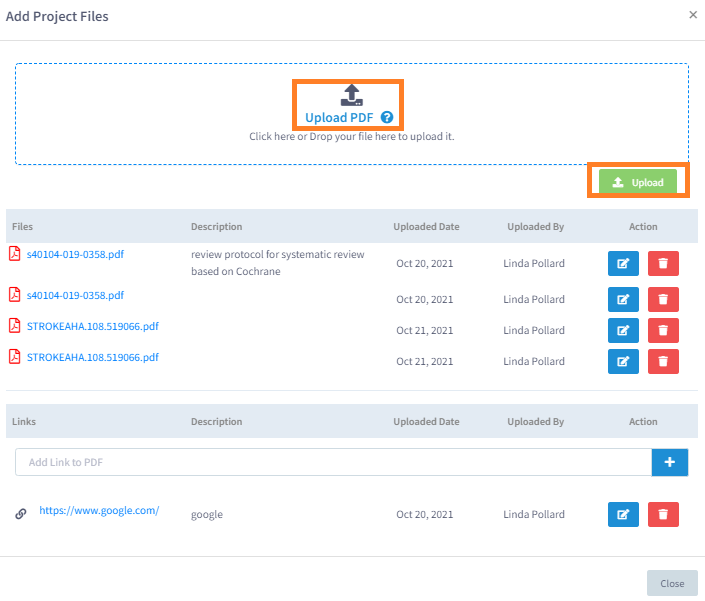This screenshot has width=705, height=601.
Task: Click the Upload PDF text in drop zone
Action: (340, 118)
